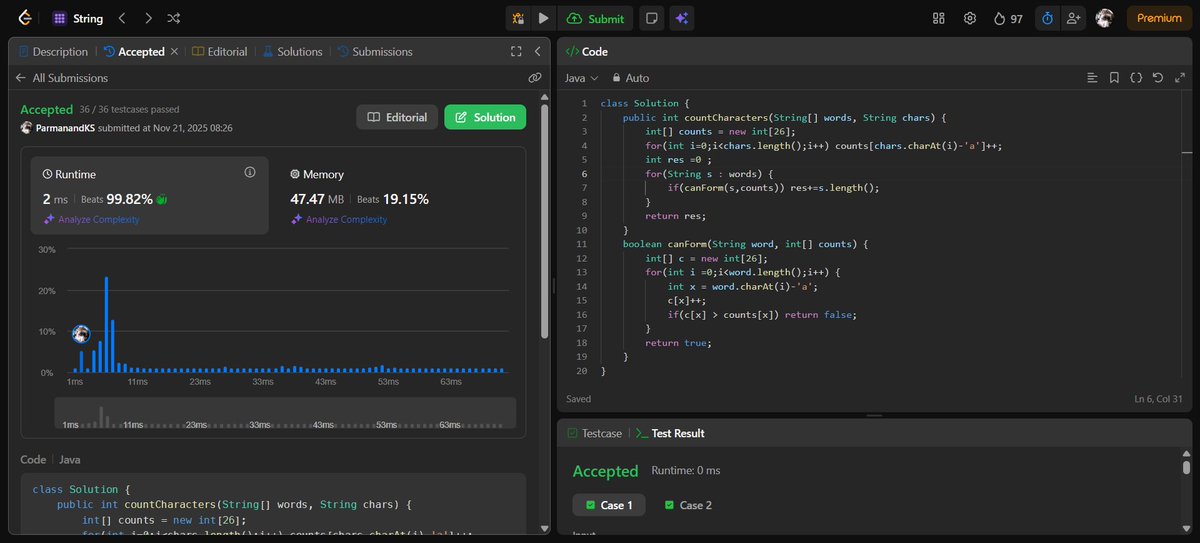Viewport: 1200px width, 543px height.
Task: Open the AI sparkle assistant icon
Action: point(681,18)
